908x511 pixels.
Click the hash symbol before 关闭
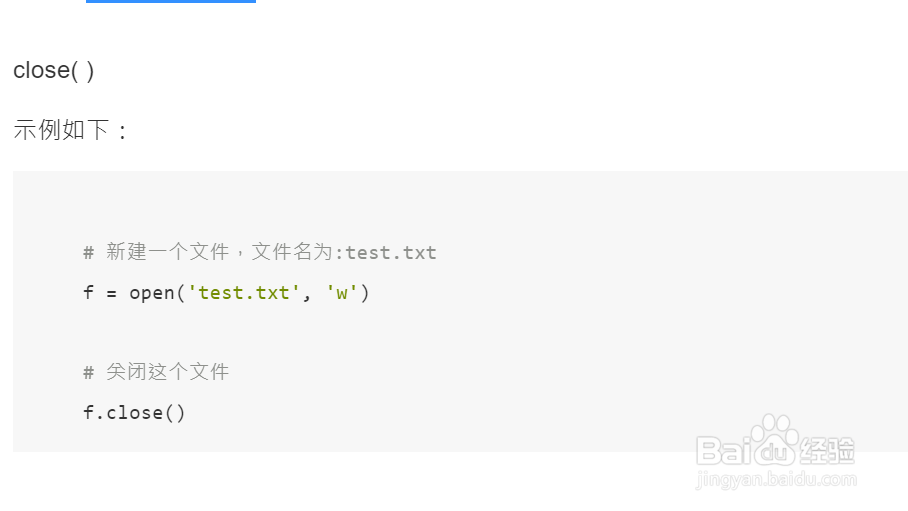[x=88, y=373]
